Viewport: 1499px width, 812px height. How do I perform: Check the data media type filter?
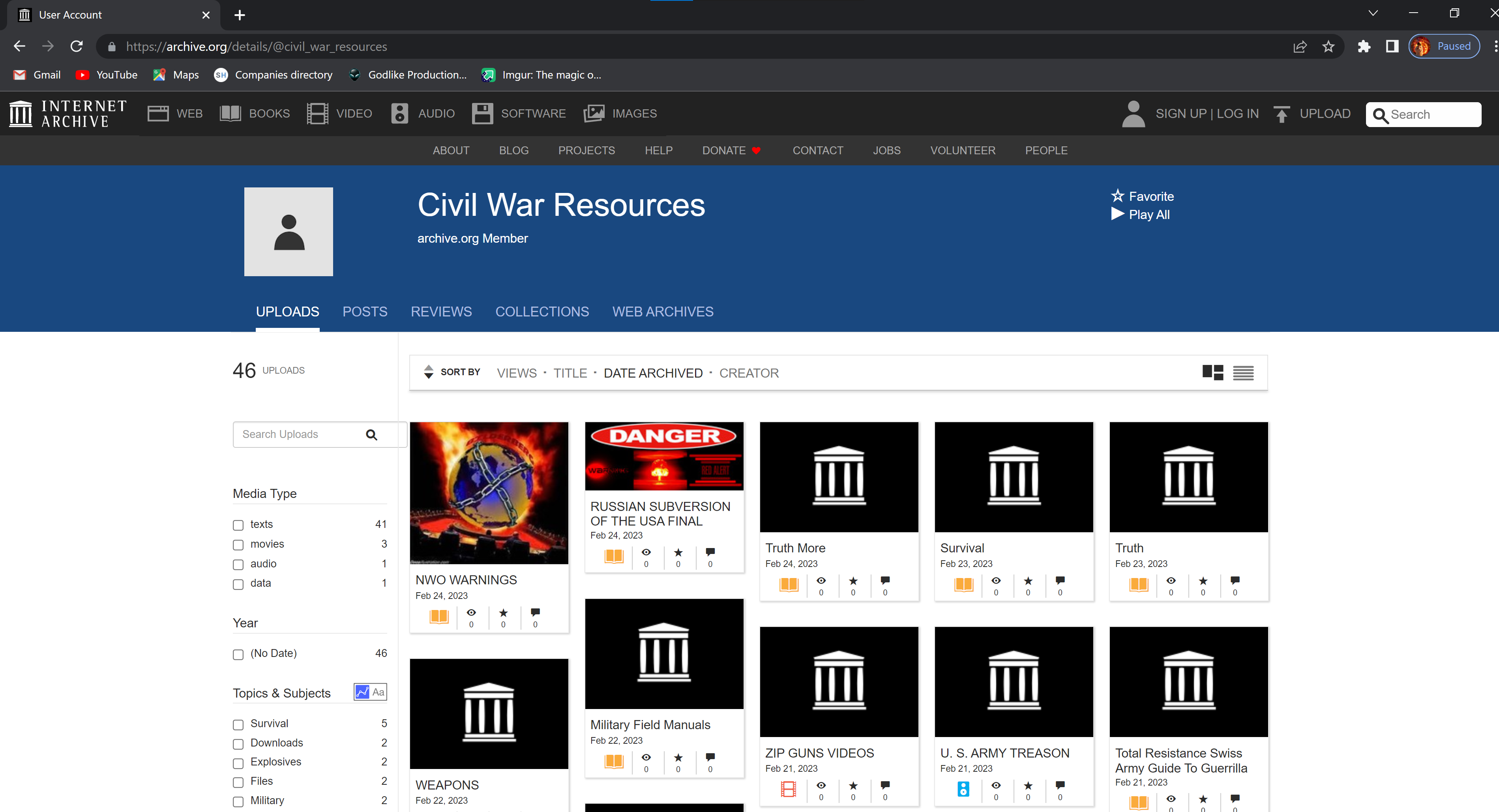238,584
